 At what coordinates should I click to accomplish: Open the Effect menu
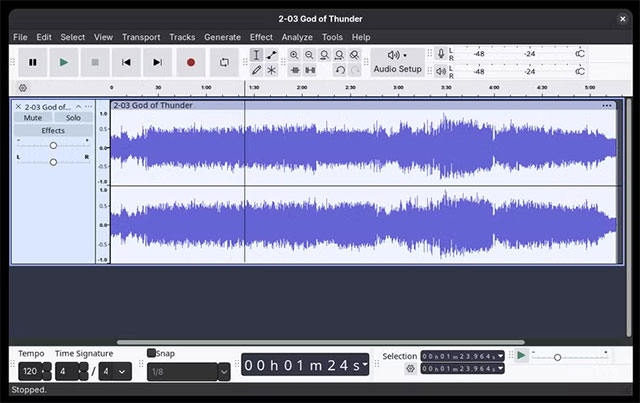(261, 37)
